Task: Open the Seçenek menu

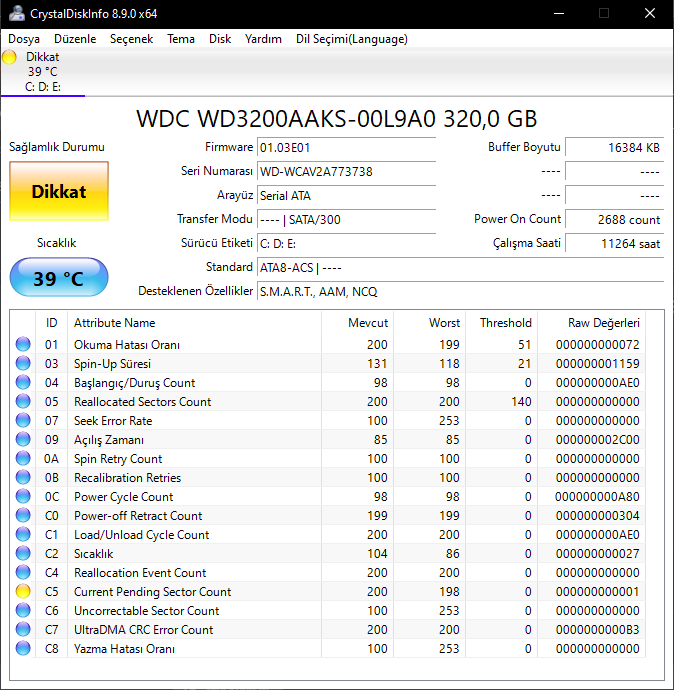Action: pos(131,39)
